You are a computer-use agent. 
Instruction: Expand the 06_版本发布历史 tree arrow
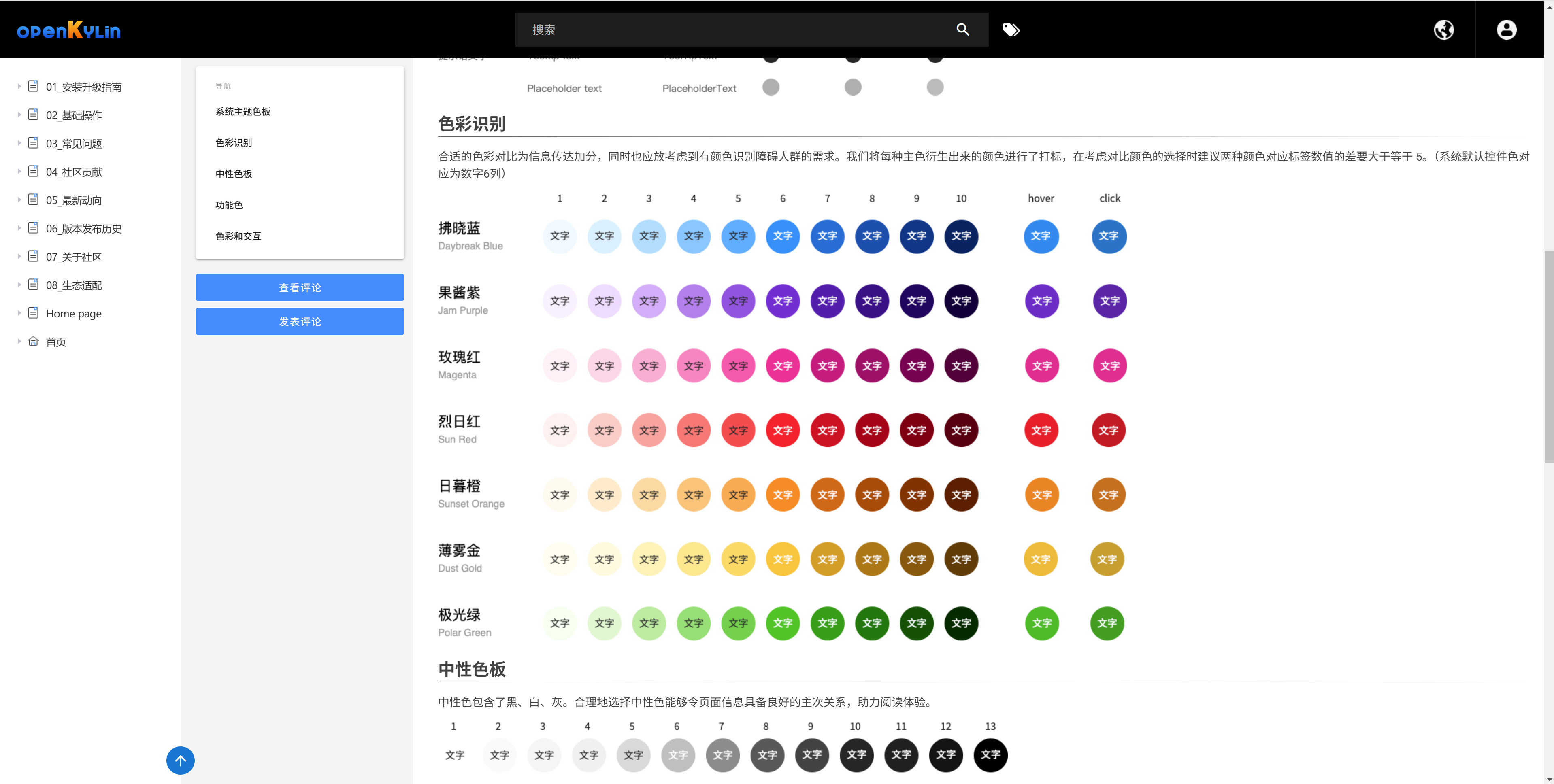[19, 228]
